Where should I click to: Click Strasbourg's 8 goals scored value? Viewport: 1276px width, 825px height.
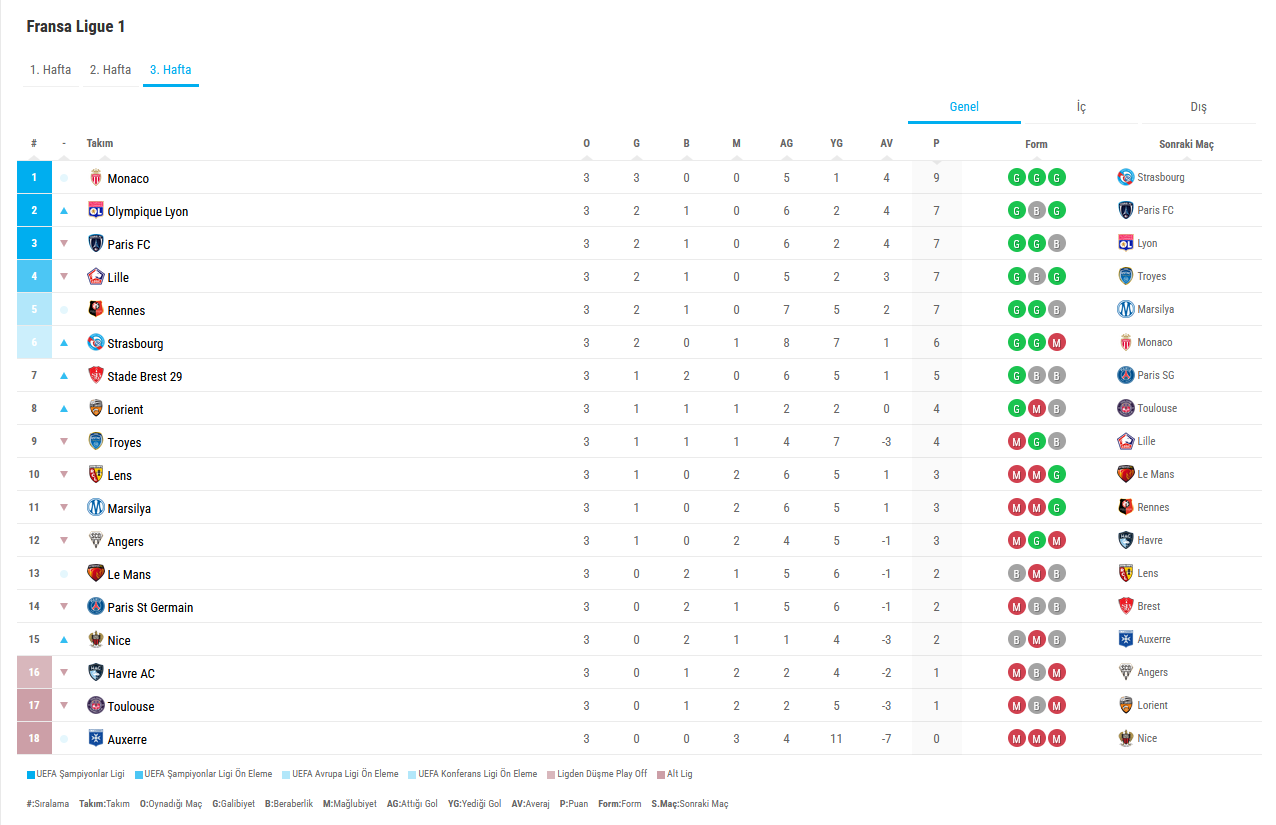[787, 343]
